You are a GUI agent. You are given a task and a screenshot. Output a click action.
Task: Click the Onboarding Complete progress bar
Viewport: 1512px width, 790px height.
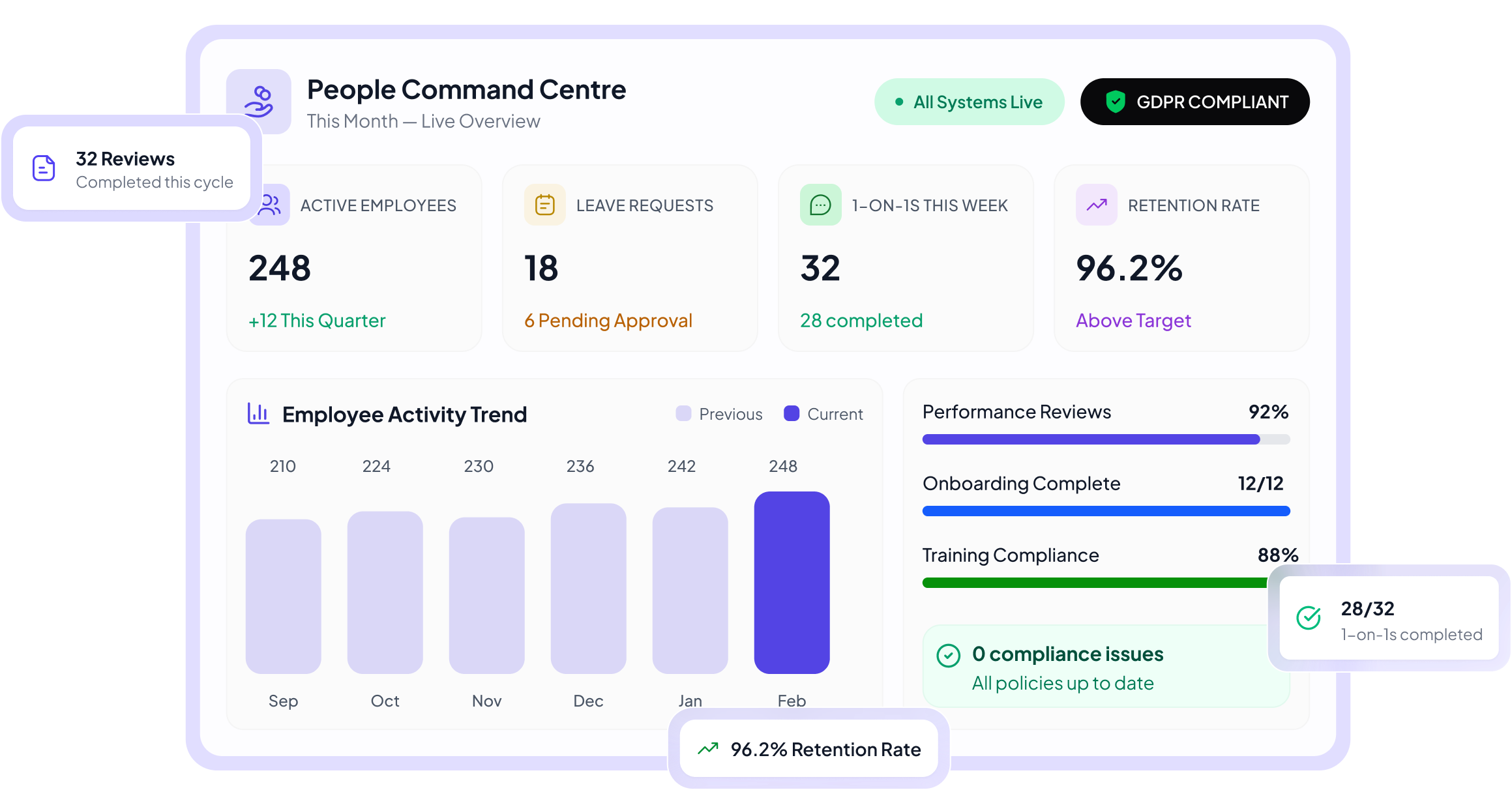click(1106, 511)
